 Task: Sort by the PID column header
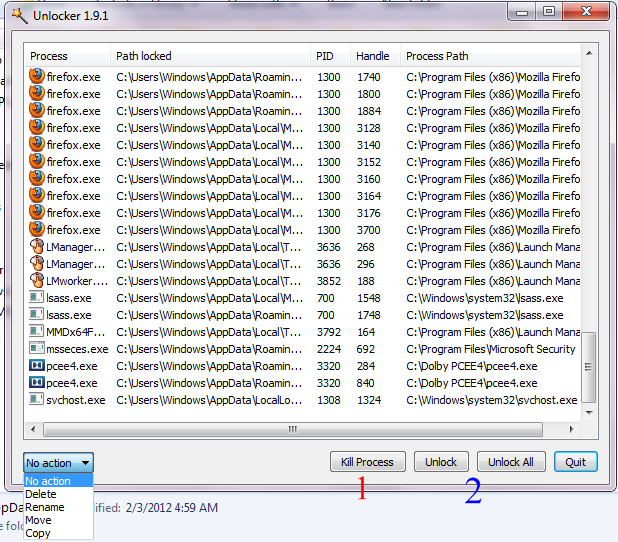(330, 56)
